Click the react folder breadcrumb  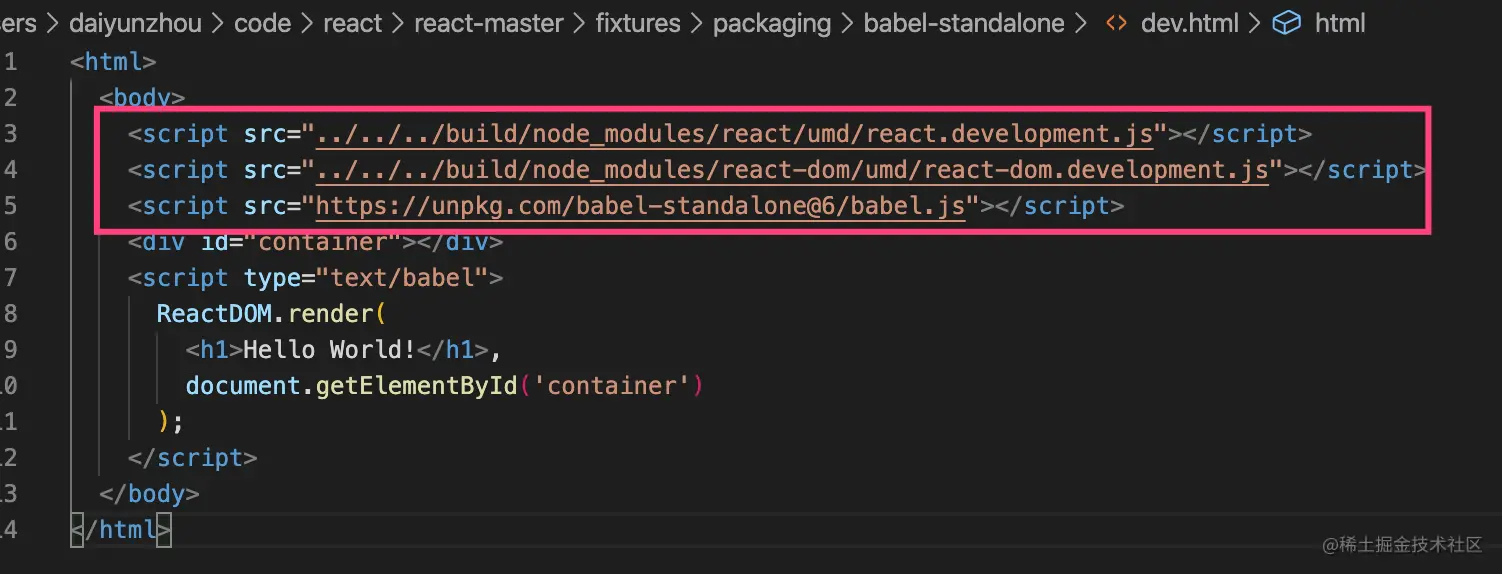pyautogui.click(x=352, y=23)
